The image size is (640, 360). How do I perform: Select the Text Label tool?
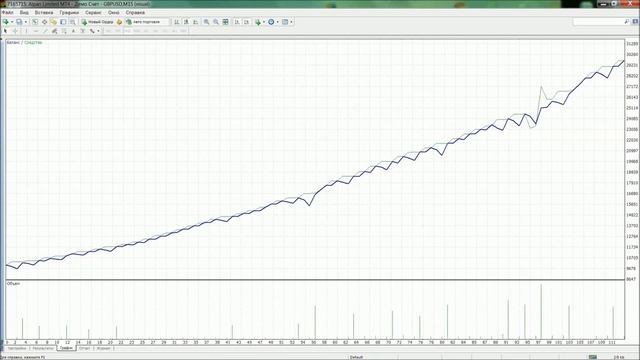tap(82, 31)
